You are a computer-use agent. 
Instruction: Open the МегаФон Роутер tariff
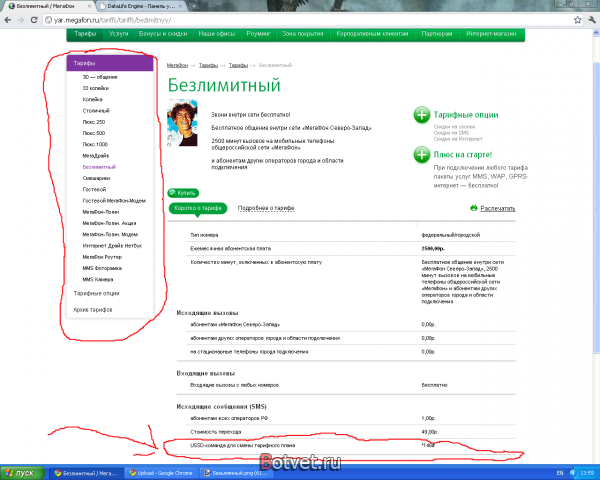pyautogui.click(x=102, y=257)
